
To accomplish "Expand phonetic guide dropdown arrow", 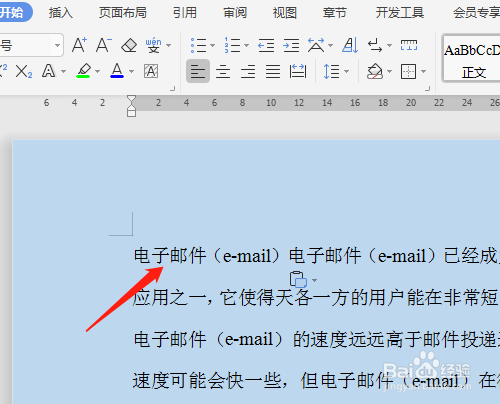I will pos(169,45).
